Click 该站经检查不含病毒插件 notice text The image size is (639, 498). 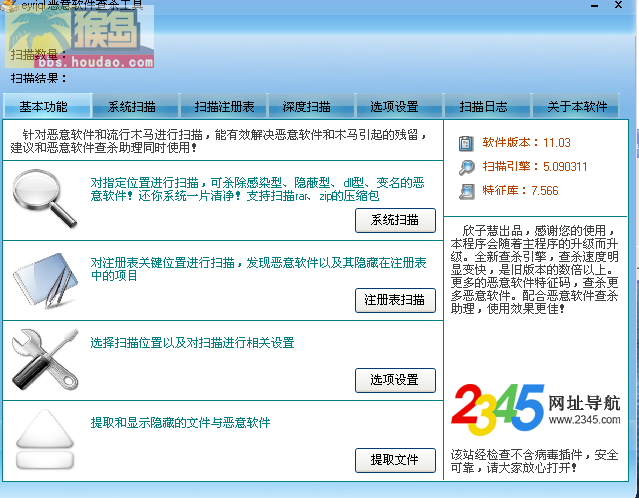pos(534,461)
